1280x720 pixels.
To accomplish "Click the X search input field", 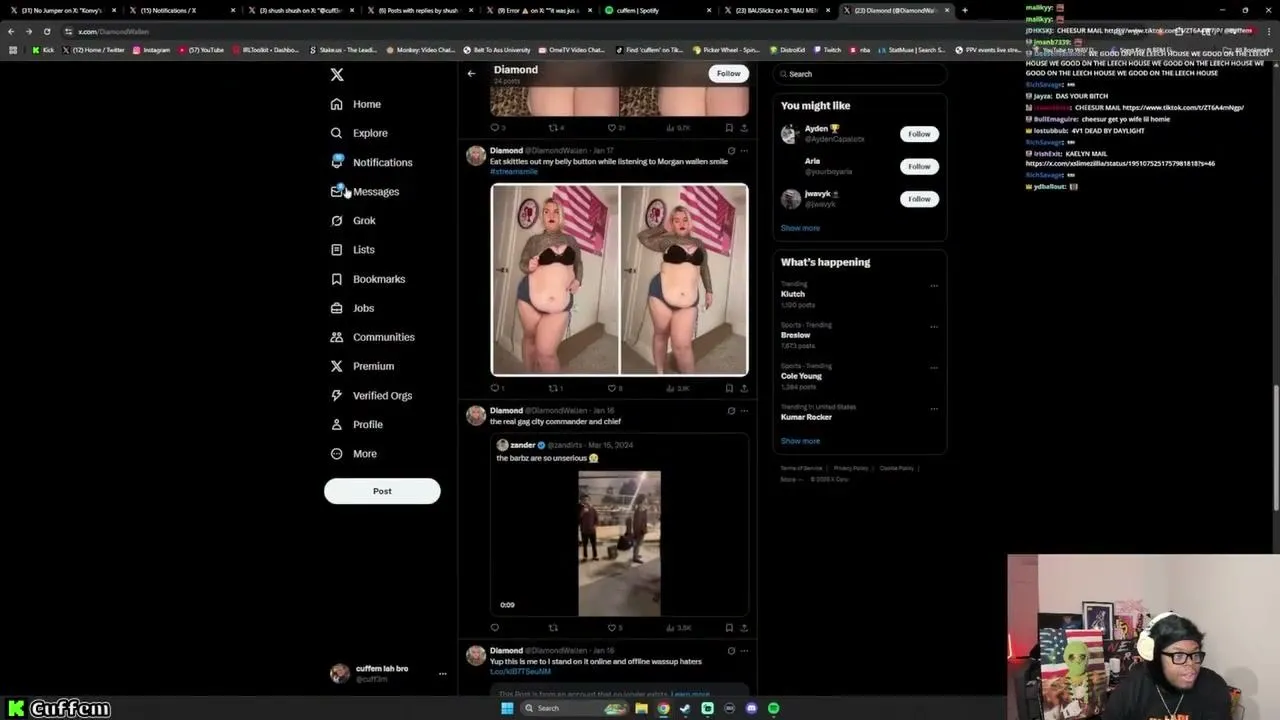I will (x=860, y=74).
